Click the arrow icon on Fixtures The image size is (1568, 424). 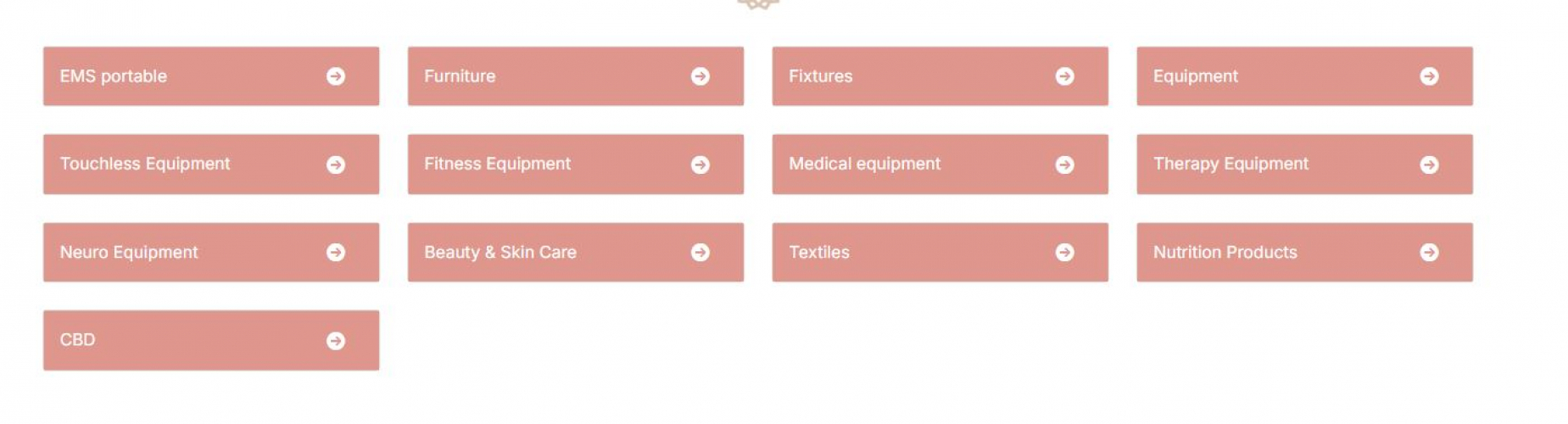(1065, 76)
